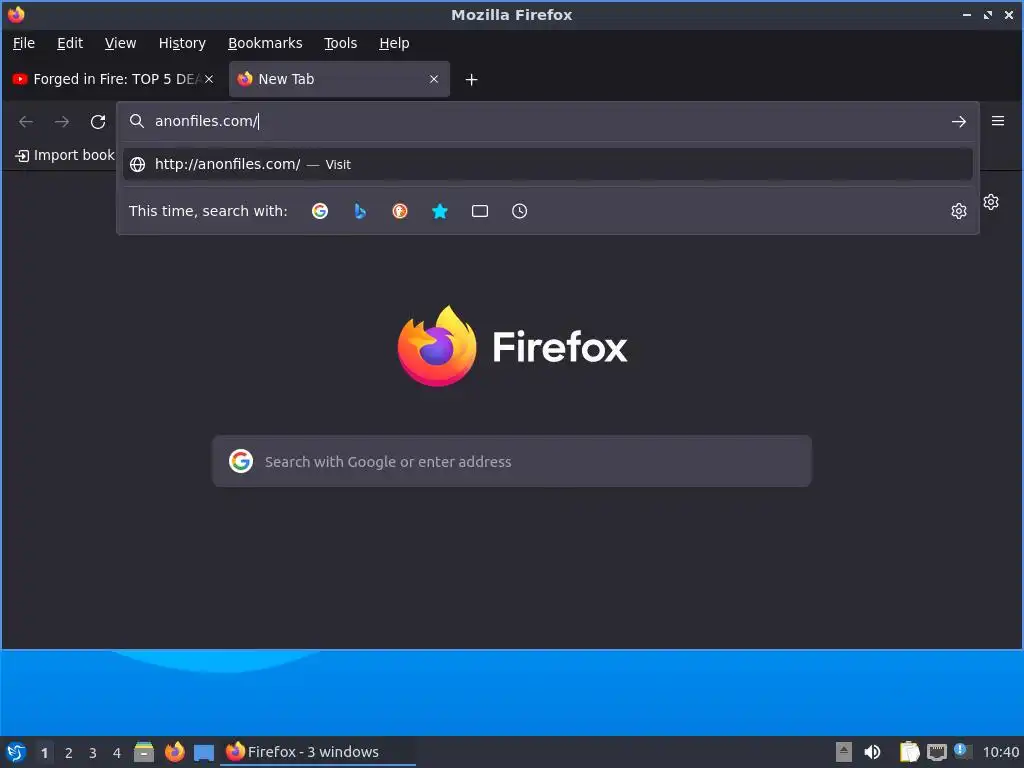The height and width of the screenshot is (768, 1024).
Task: Go back one page
Action: [x=26, y=121]
